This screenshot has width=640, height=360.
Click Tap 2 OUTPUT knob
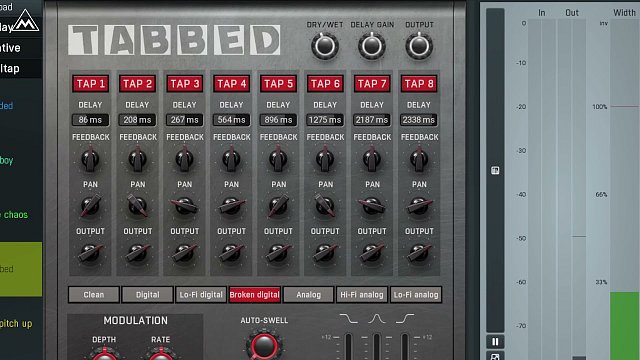(x=138, y=253)
